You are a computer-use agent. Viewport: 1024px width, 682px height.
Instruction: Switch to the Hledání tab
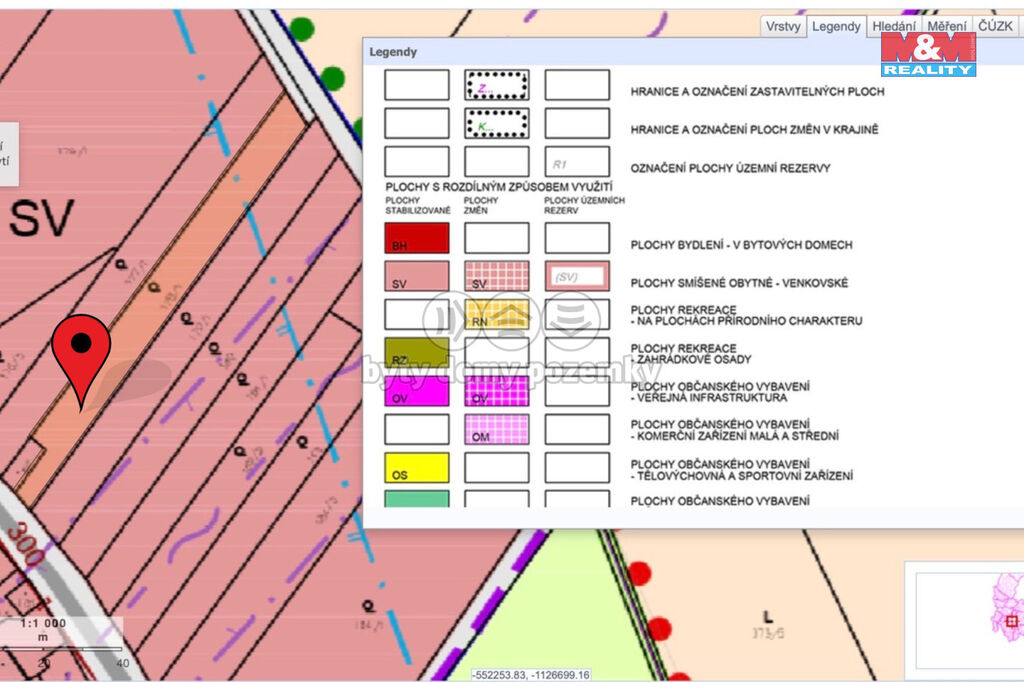click(x=893, y=27)
